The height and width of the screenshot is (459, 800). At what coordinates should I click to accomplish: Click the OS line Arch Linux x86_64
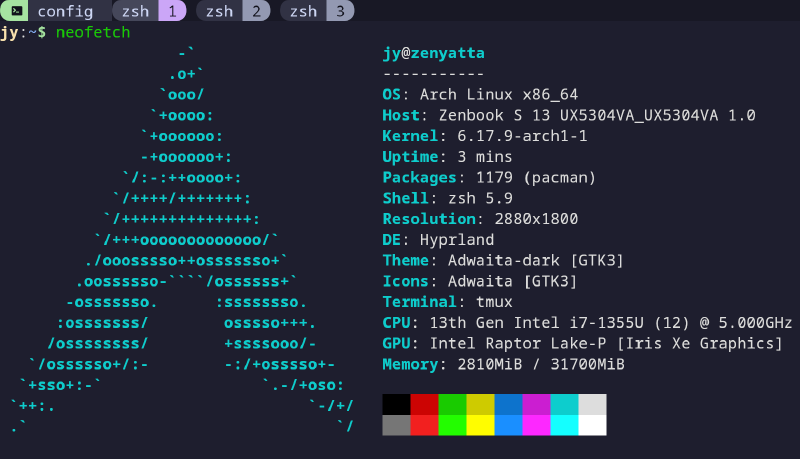point(480,94)
